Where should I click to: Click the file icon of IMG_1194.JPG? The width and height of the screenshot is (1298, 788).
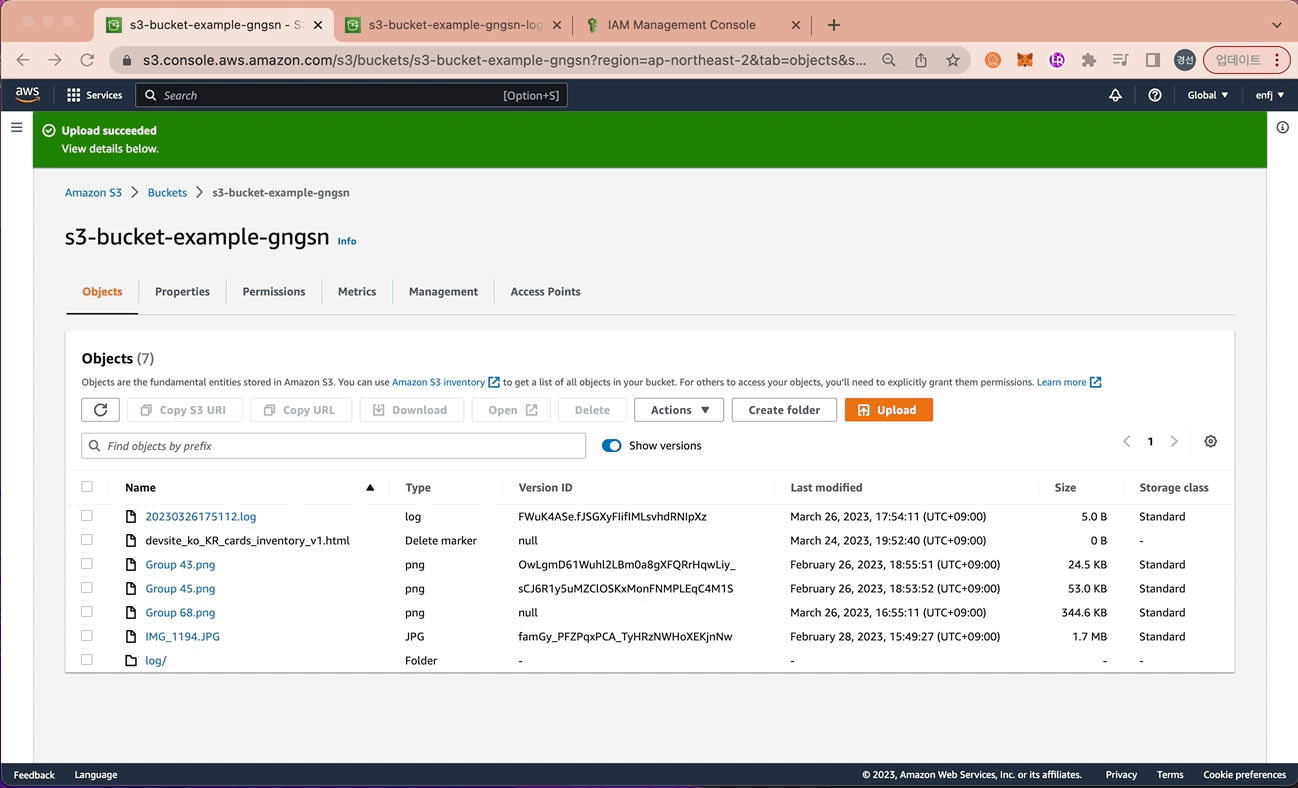pos(131,637)
